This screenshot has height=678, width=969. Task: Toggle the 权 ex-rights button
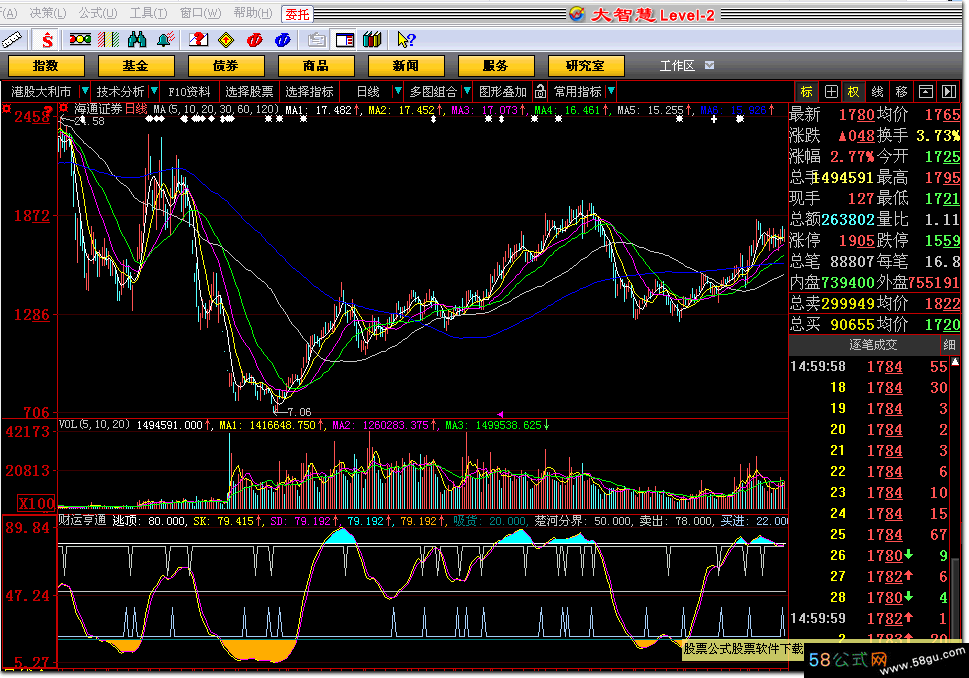(x=853, y=92)
